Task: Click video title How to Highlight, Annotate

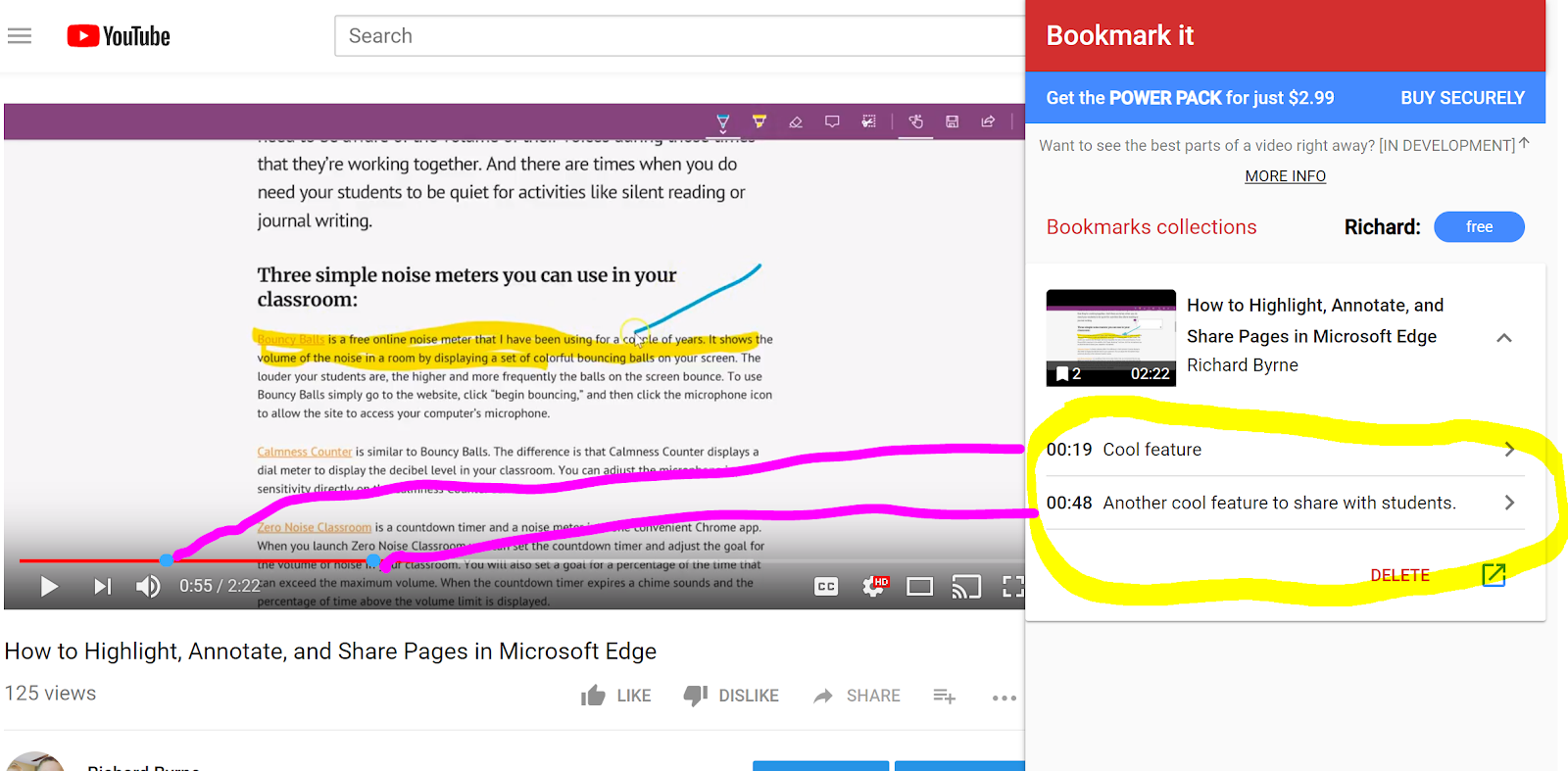Action: [330, 651]
